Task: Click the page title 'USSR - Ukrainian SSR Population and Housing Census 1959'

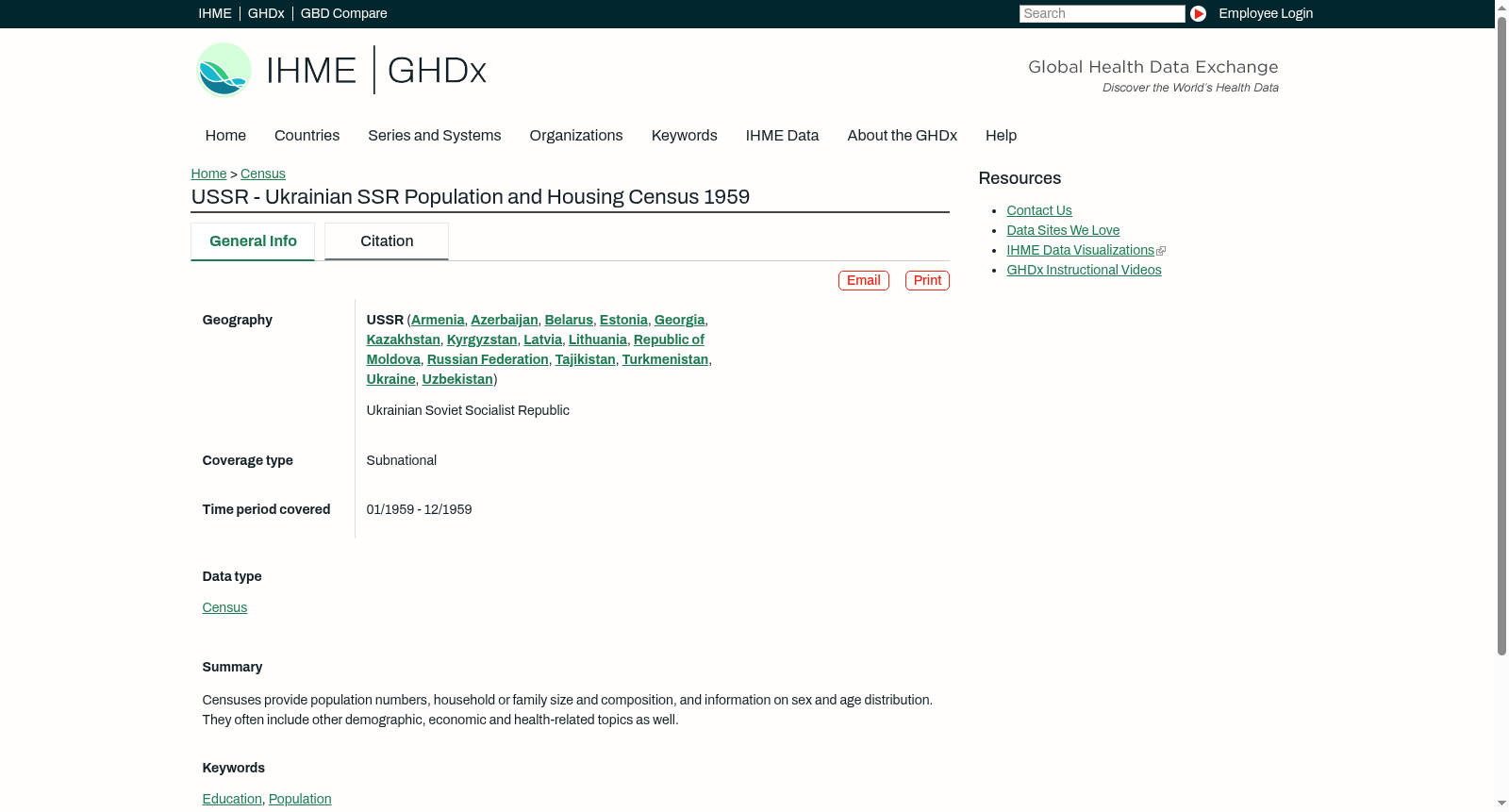Action: tap(471, 197)
